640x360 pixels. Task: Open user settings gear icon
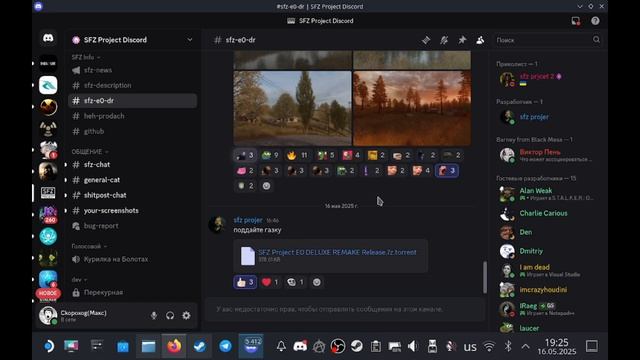pos(186,316)
